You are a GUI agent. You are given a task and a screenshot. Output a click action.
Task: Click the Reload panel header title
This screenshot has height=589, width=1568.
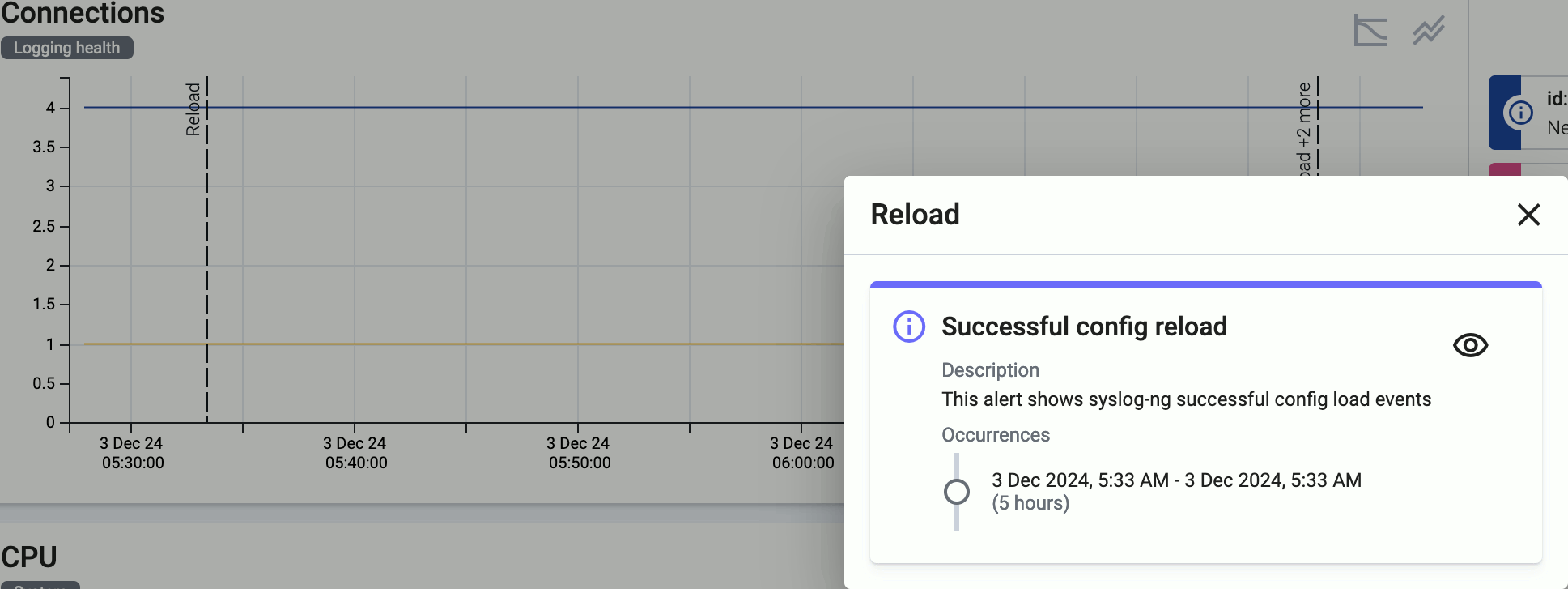coord(915,215)
